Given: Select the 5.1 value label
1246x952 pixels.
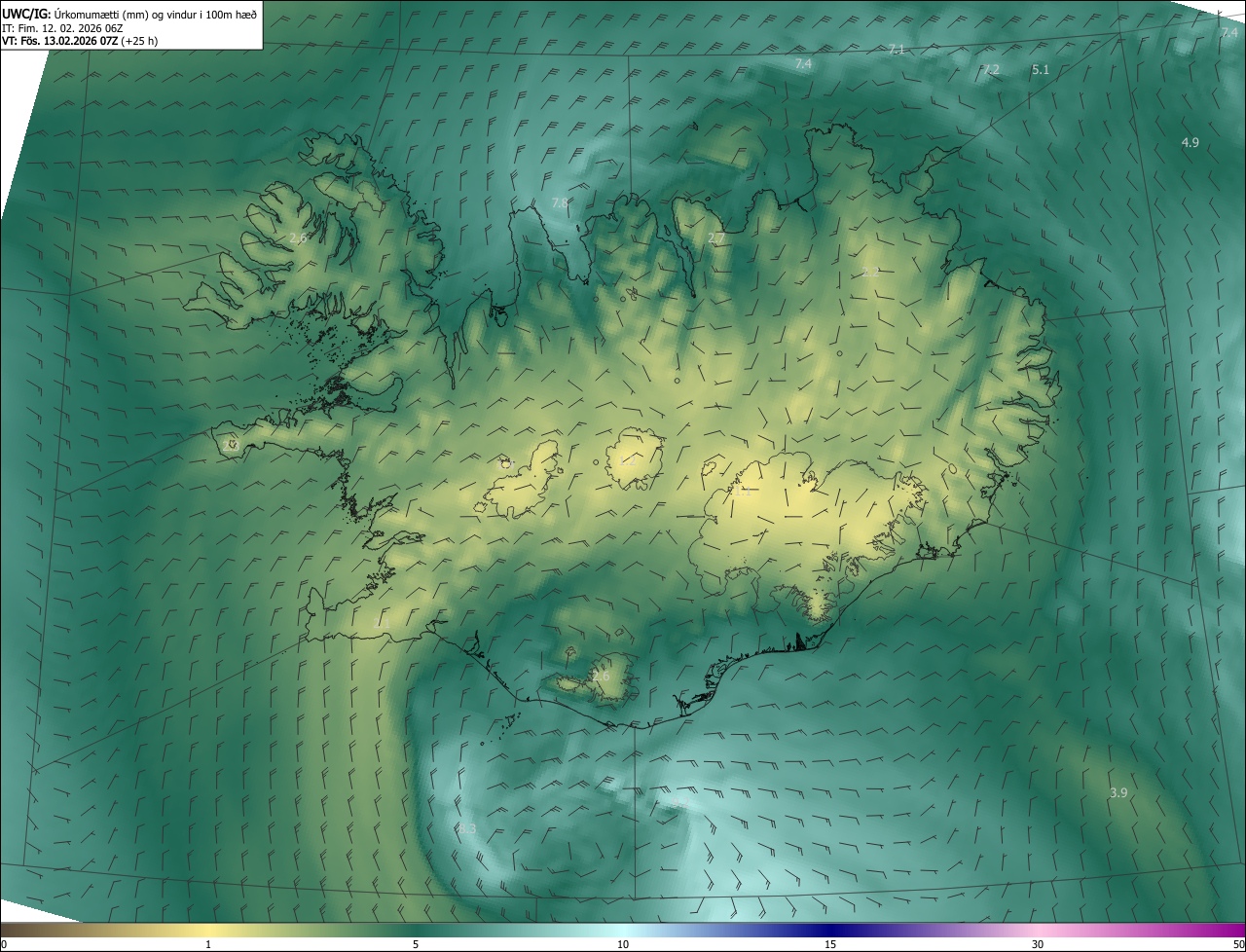Looking at the screenshot, I should click(x=1041, y=70).
